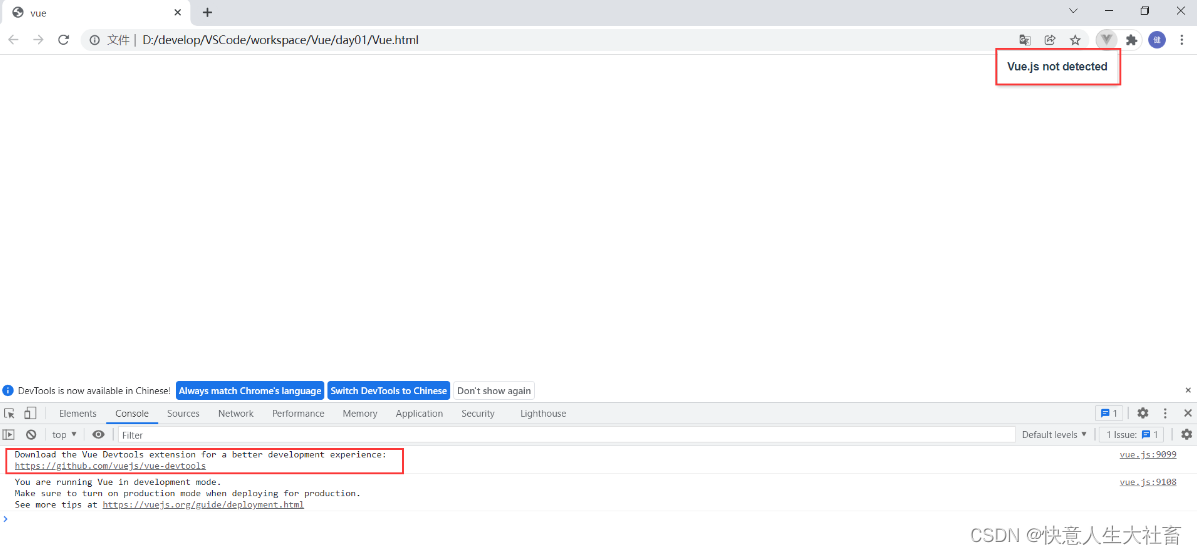1197x555 pixels.
Task: Open the vue.js:9099 source link
Action: click(x=1147, y=454)
